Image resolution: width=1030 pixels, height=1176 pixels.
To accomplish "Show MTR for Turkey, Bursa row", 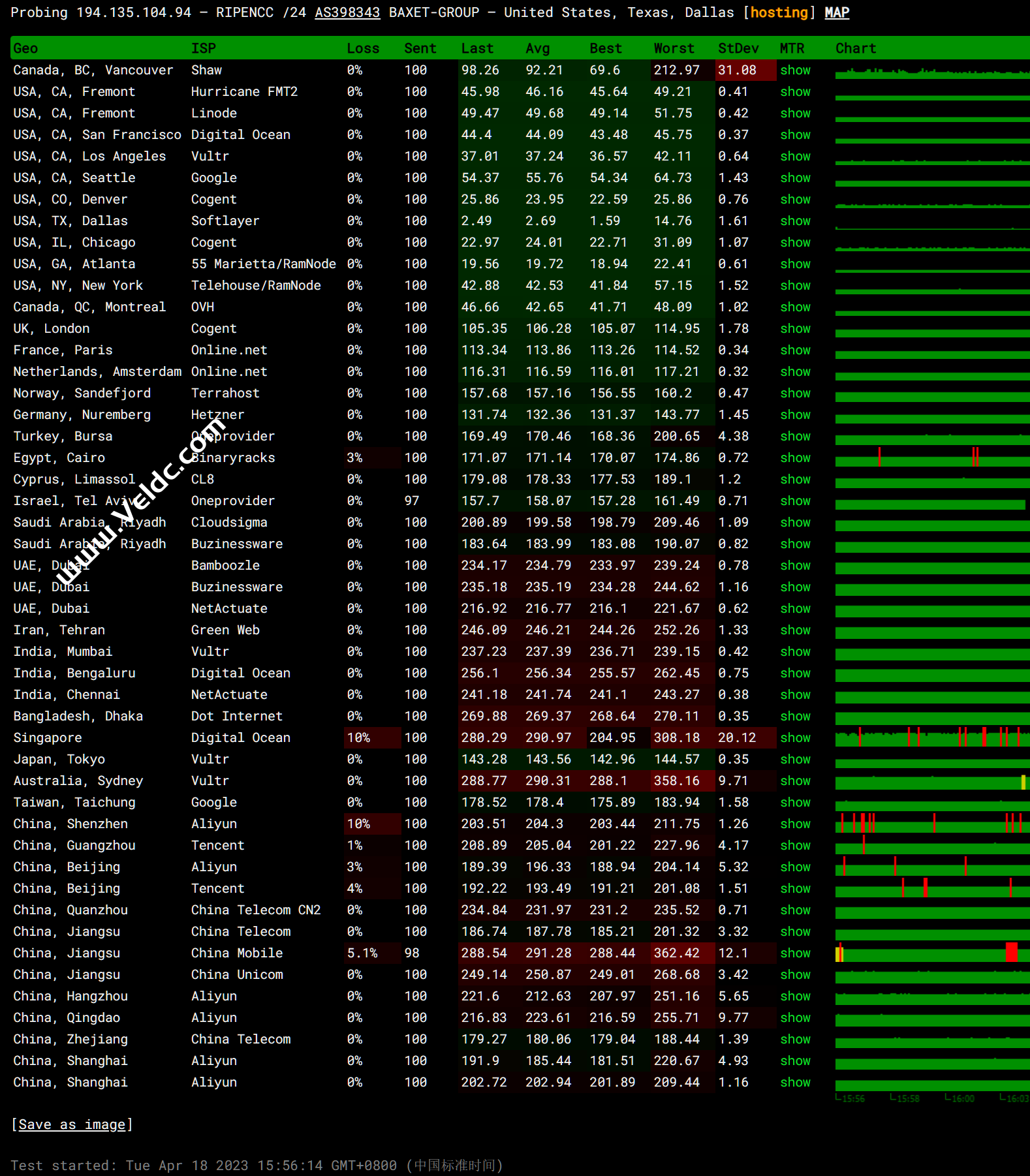I will pyautogui.click(x=795, y=436).
